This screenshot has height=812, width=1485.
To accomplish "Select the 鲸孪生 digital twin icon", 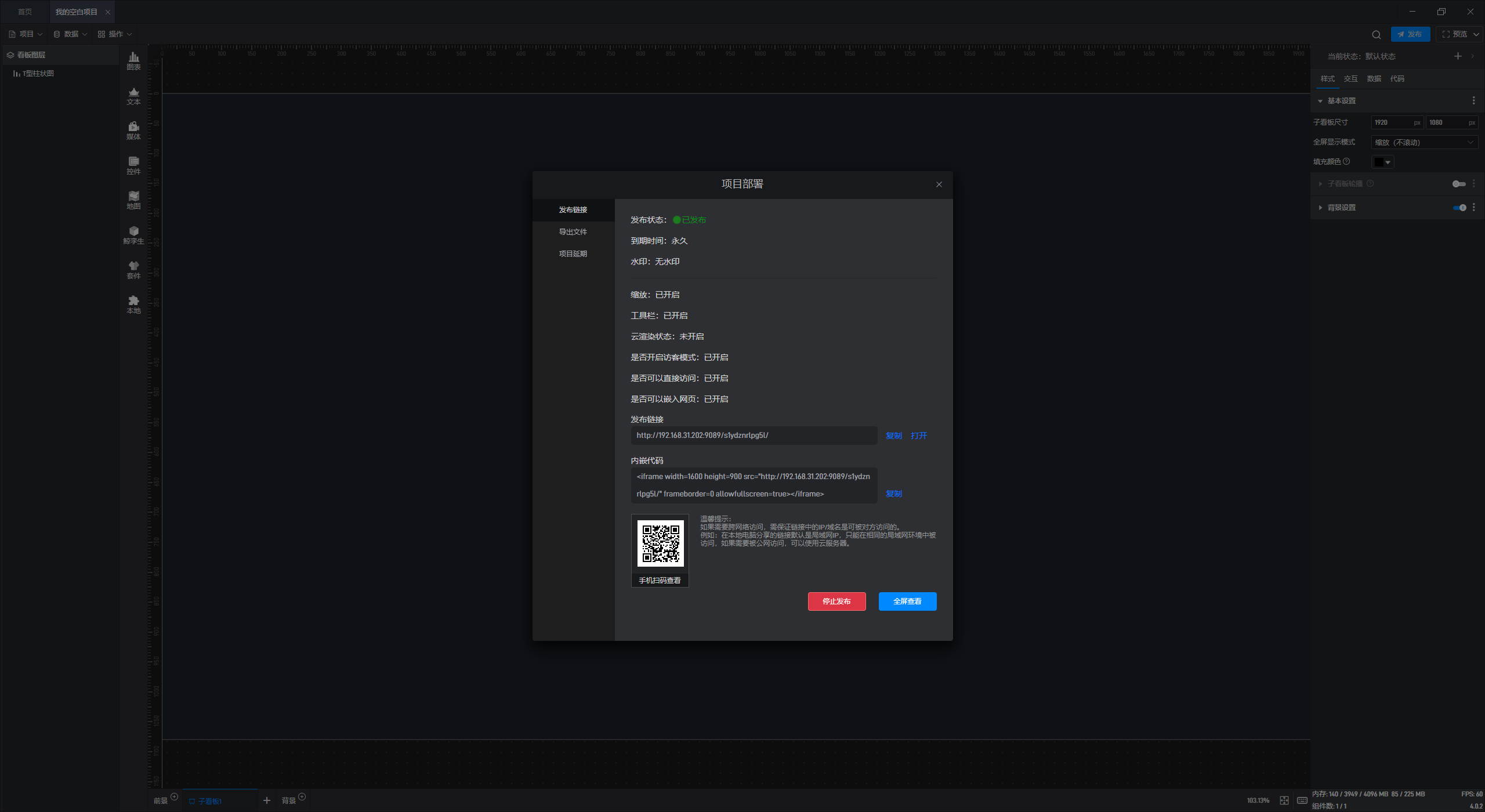I will [x=133, y=234].
